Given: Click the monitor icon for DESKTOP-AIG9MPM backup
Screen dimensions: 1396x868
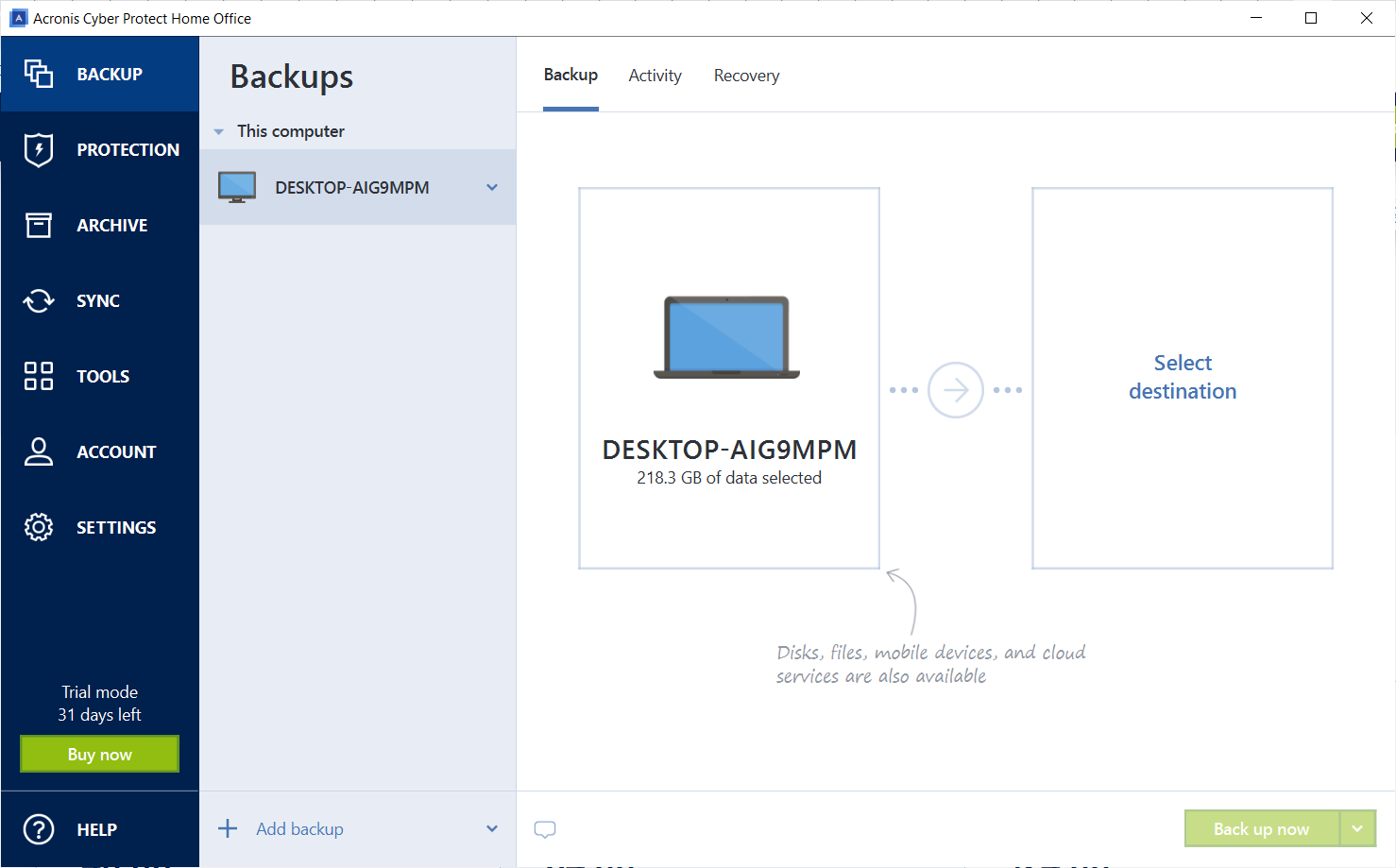Looking at the screenshot, I should tap(237, 187).
